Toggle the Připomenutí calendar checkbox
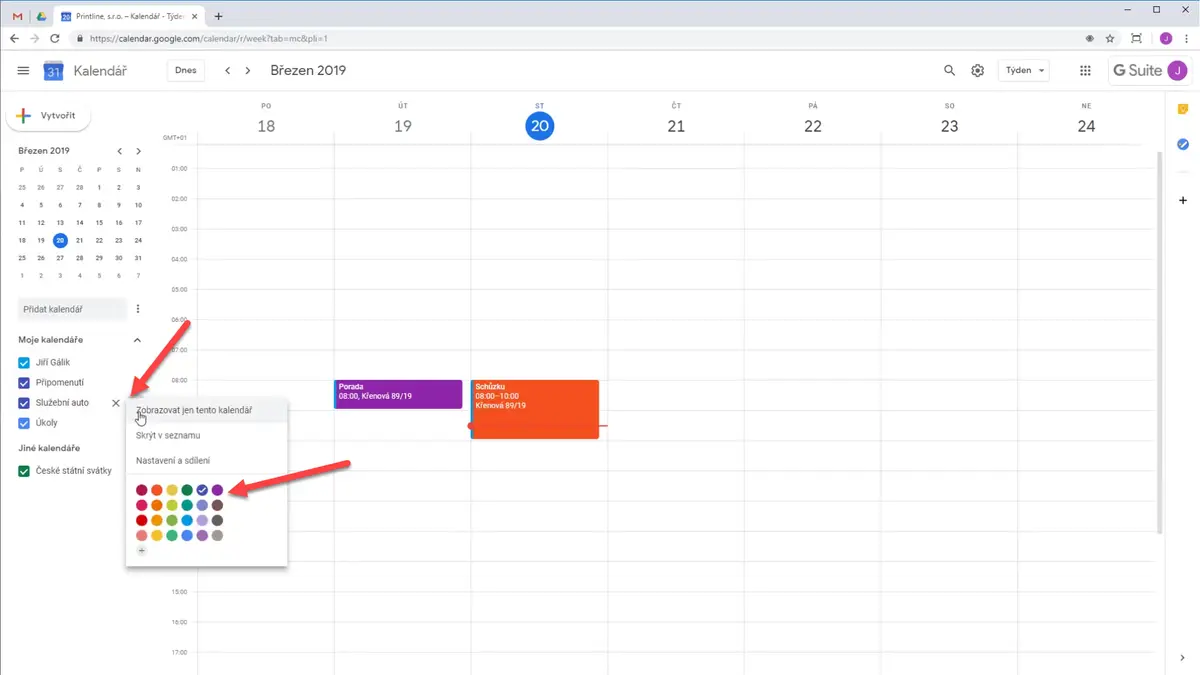This screenshot has height=675, width=1200. (x=24, y=383)
